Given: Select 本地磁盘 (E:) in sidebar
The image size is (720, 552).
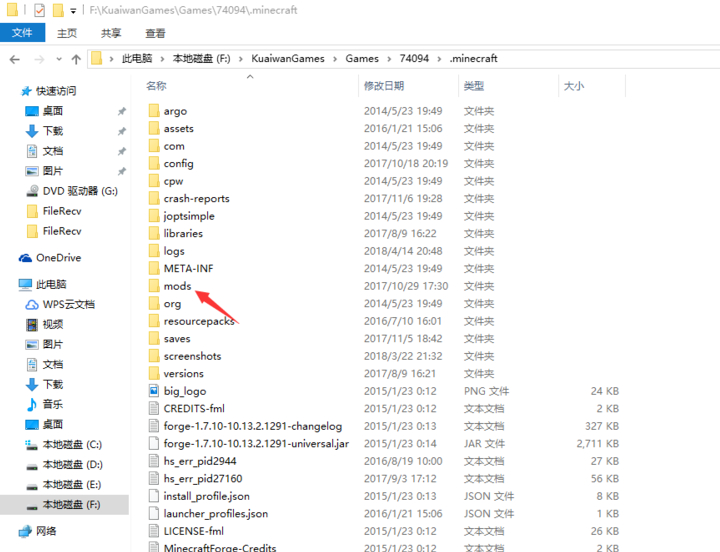Looking at the screenshot, I should click(x=72, y=484).
